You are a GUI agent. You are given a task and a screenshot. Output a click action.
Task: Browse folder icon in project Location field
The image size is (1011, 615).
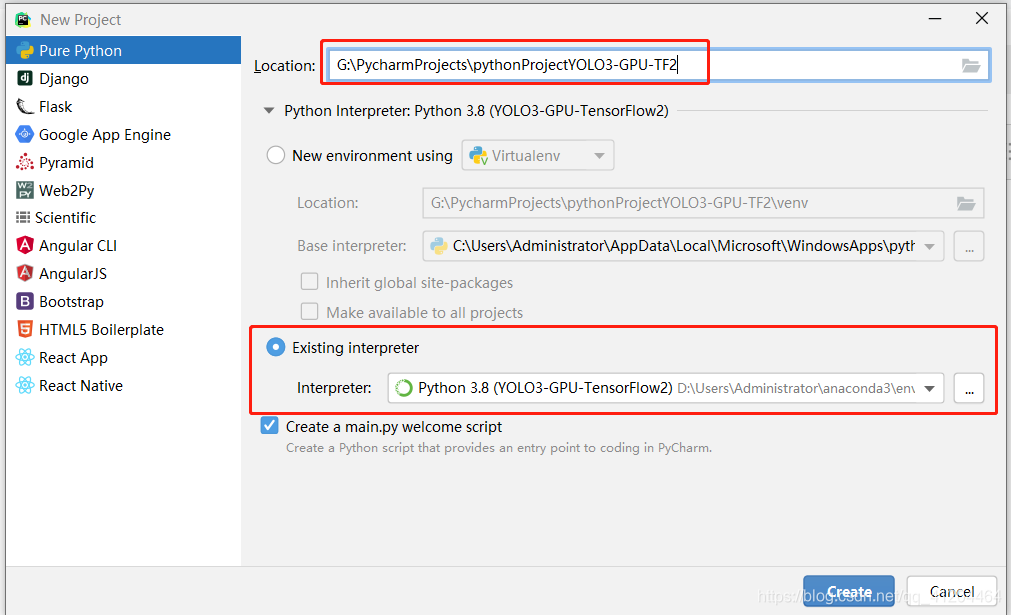[971, 65]
